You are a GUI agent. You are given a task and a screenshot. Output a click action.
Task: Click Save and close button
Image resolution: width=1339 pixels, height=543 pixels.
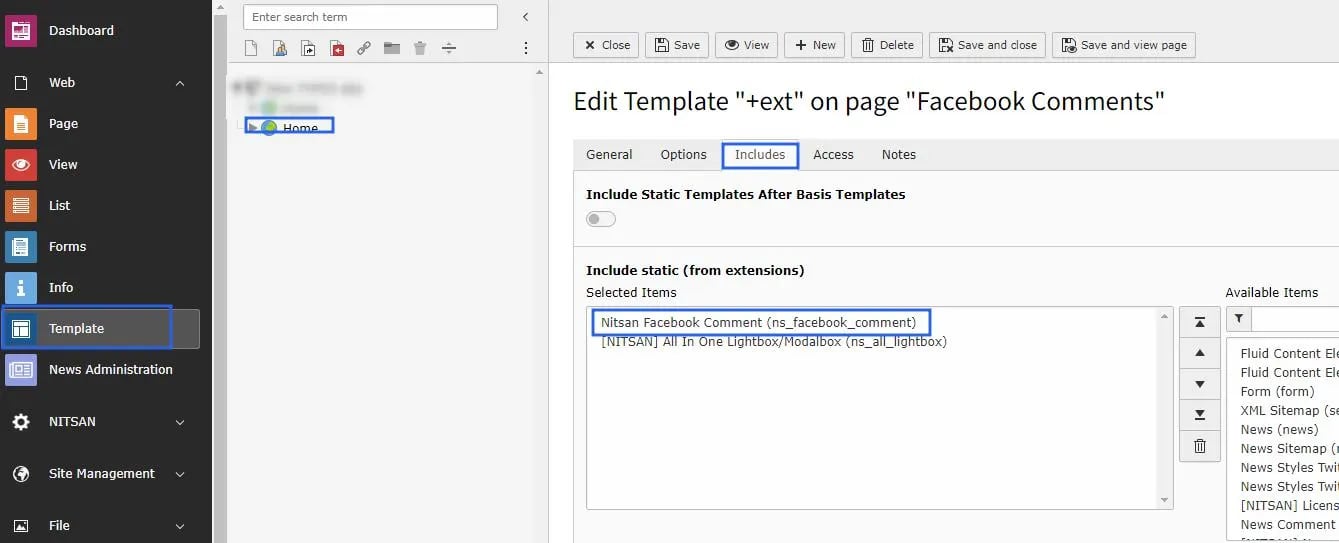(x=987, y=45)
